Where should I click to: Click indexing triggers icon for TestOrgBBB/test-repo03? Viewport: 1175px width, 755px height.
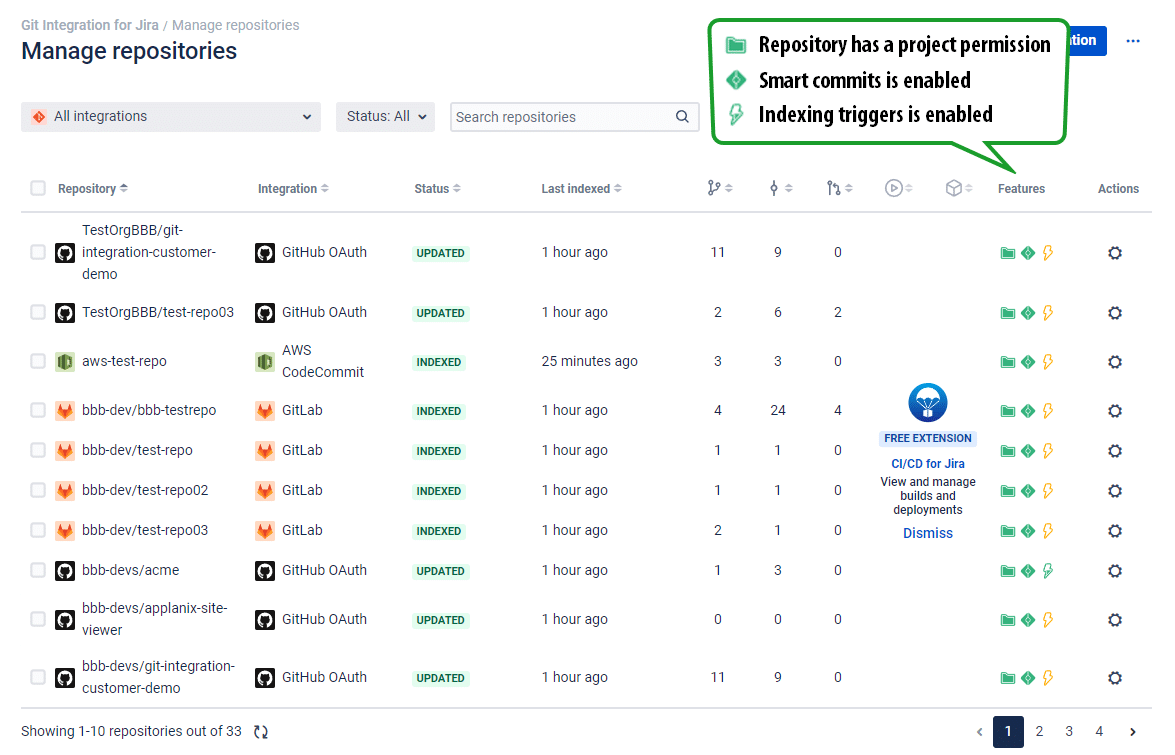(x=1048, y=313)
